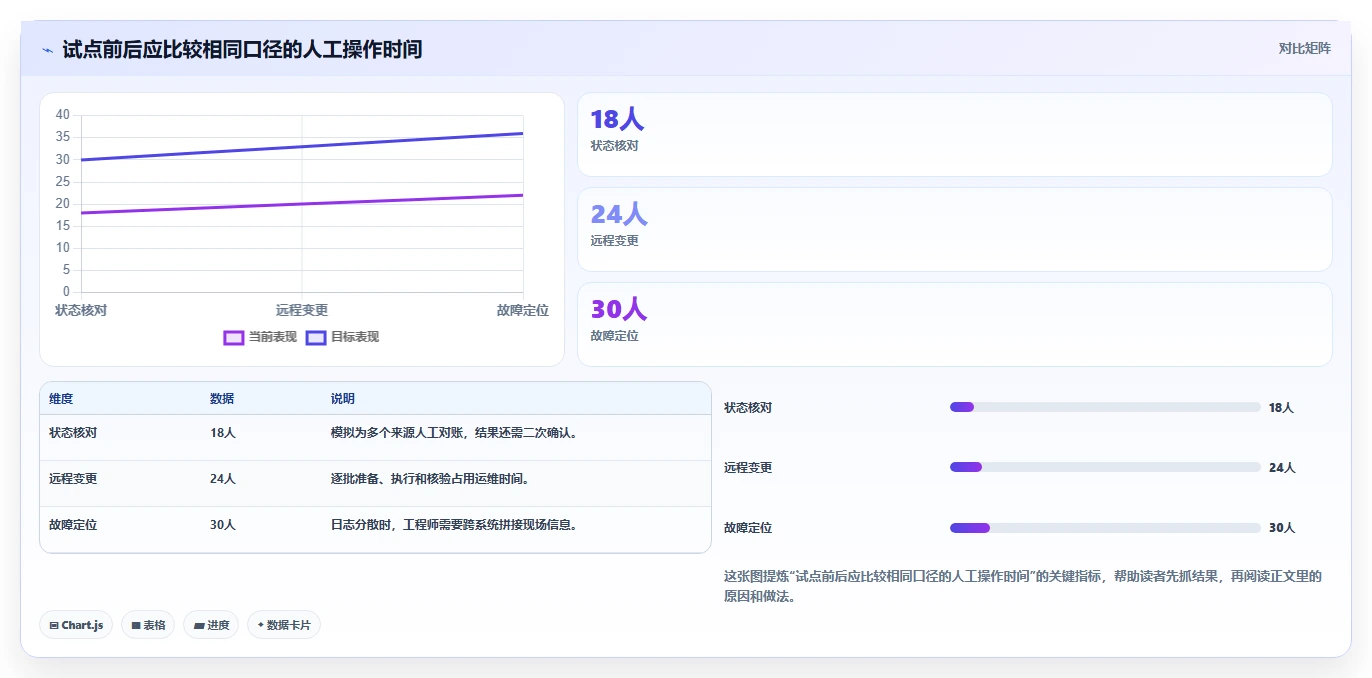This screenshot has width=1372, height=678.
Task: Click the 状态核对 progress bar
Action: 1105,407
